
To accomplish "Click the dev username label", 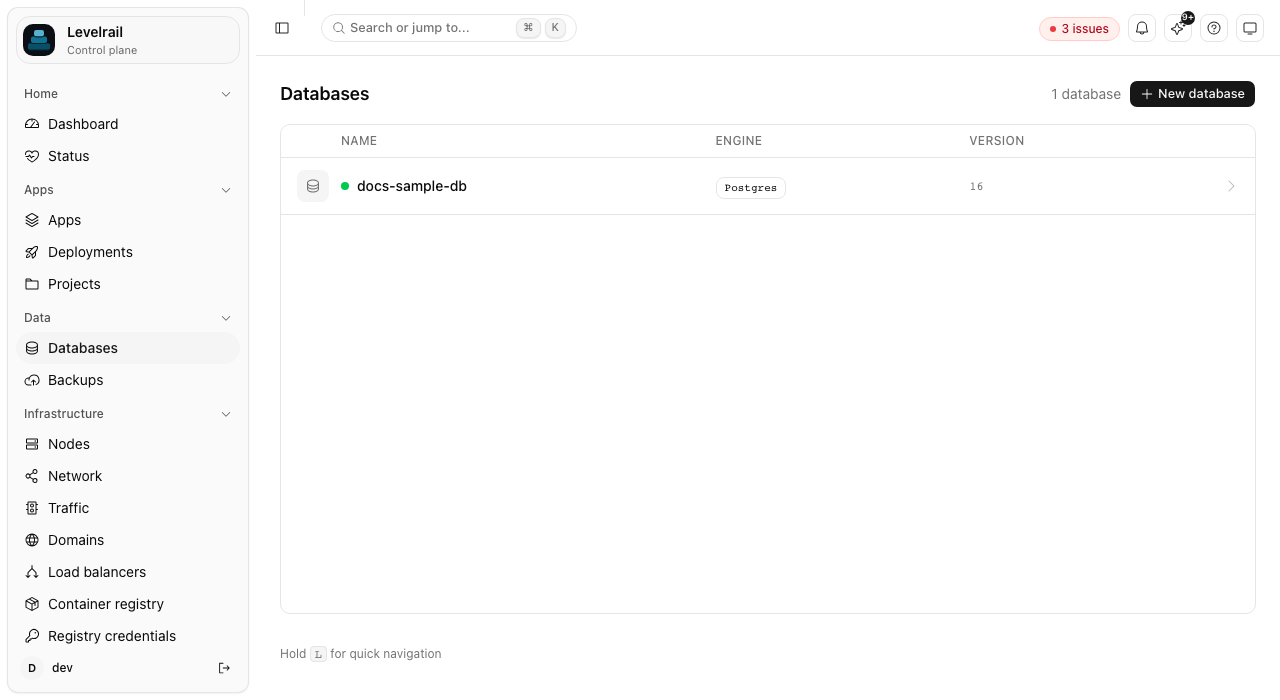I will coord(62,668).
